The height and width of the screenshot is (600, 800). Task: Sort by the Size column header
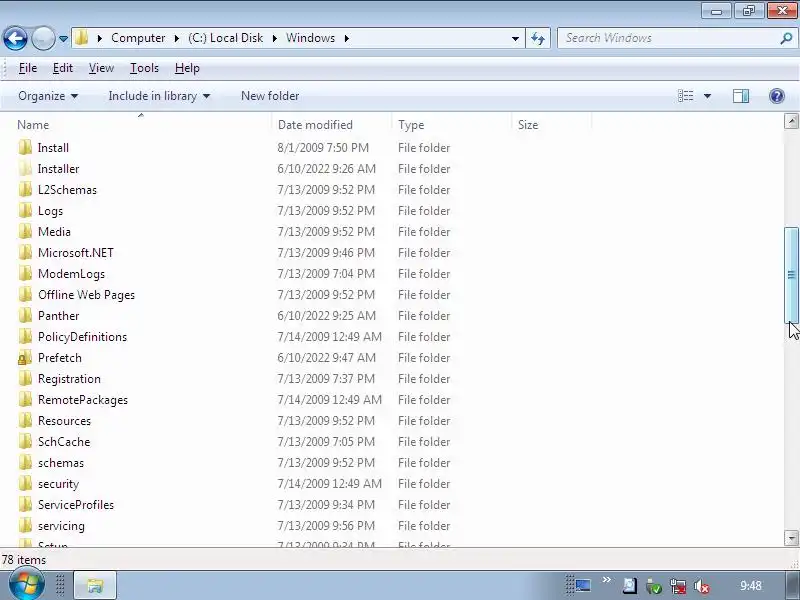click(x=528, y=125)
